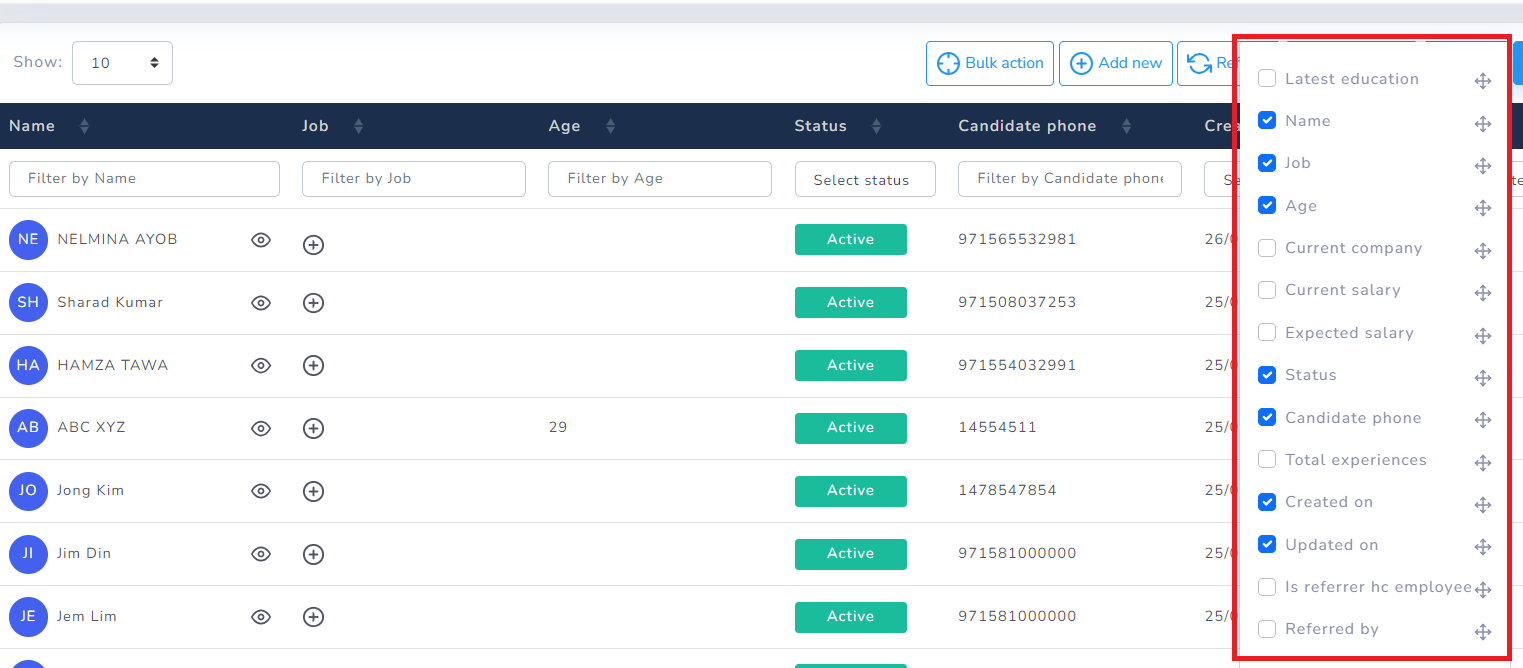Click the Active status badge for HAMZA TAWA
This screenshot has width=1523, height=668.
pyautogui.click(x=850, y=365)
